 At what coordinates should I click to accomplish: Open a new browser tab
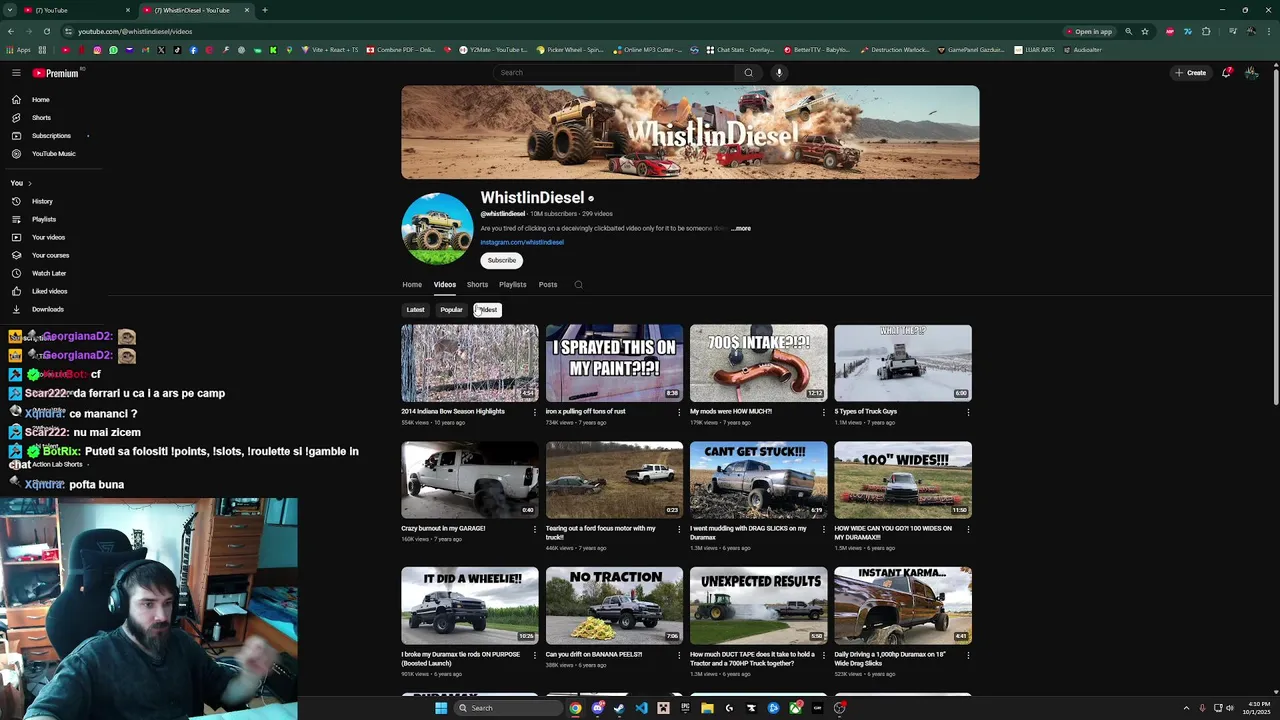(x=265, y=10)
